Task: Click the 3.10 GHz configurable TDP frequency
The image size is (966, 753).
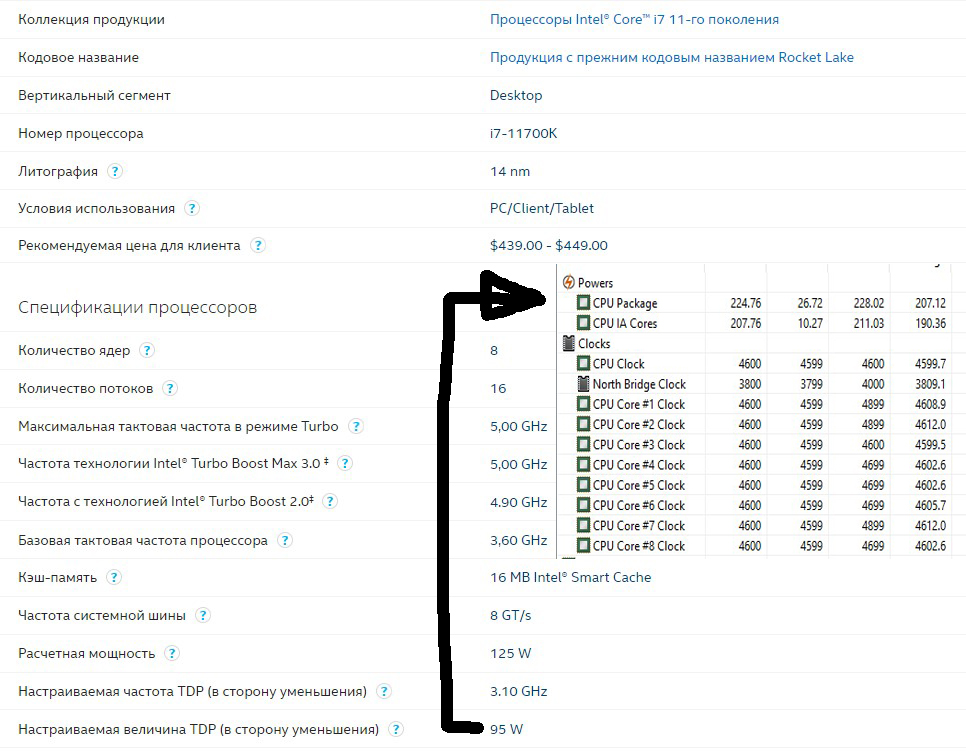Action: point(518,691)
